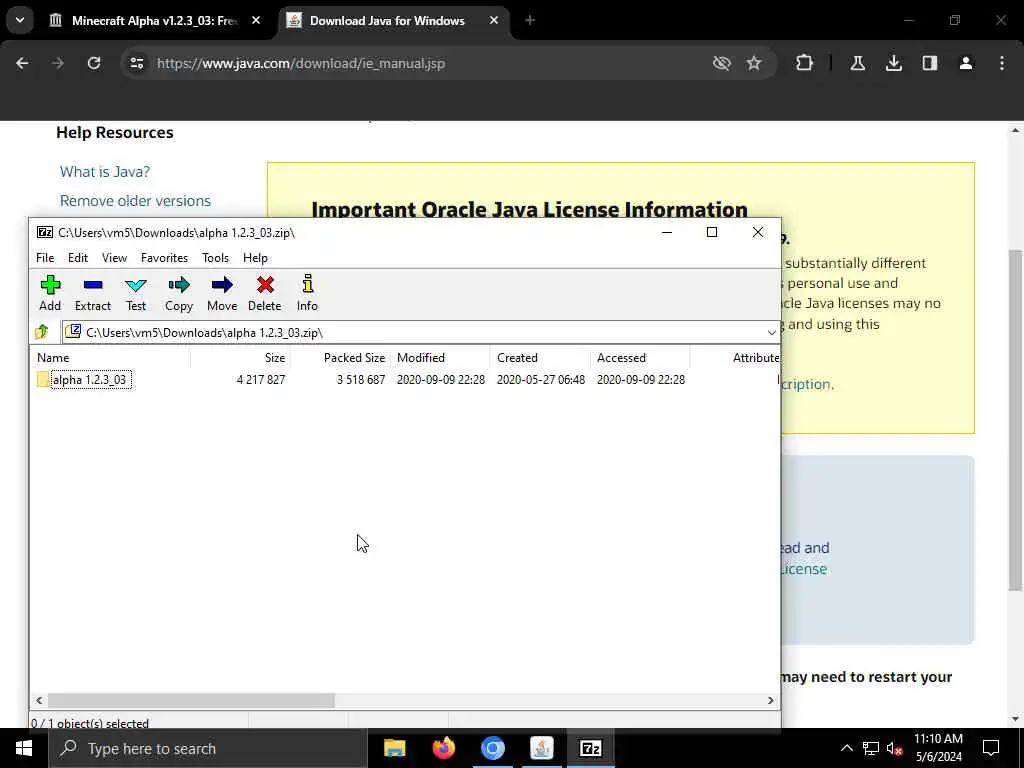1024x768 pixels.
Task: Switch to 7-Zip via the taskbar
Action: point(590,748)
